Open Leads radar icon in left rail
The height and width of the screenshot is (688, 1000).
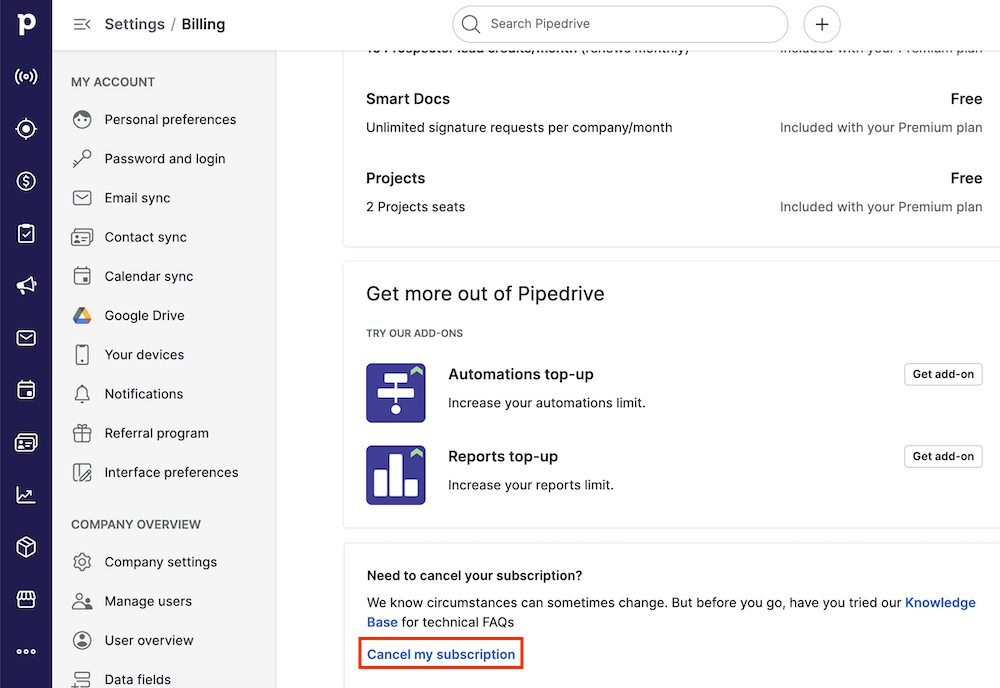pyautogui.click(x=26, y=77)
